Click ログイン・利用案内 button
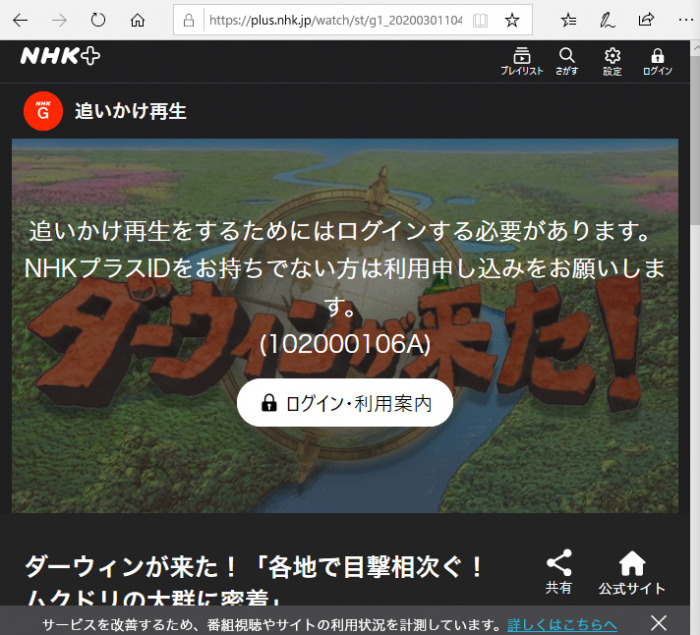 point(345,403)
